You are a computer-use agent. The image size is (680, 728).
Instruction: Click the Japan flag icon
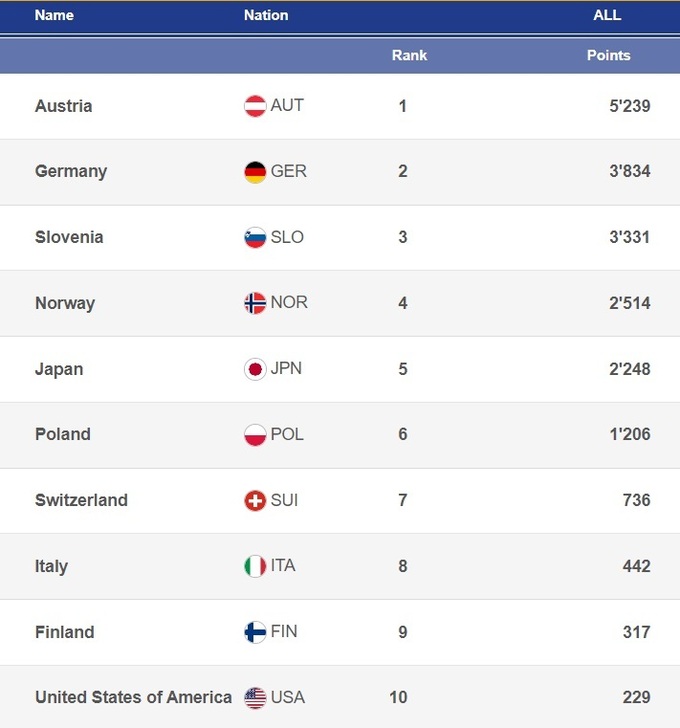(x=255, y=369)
